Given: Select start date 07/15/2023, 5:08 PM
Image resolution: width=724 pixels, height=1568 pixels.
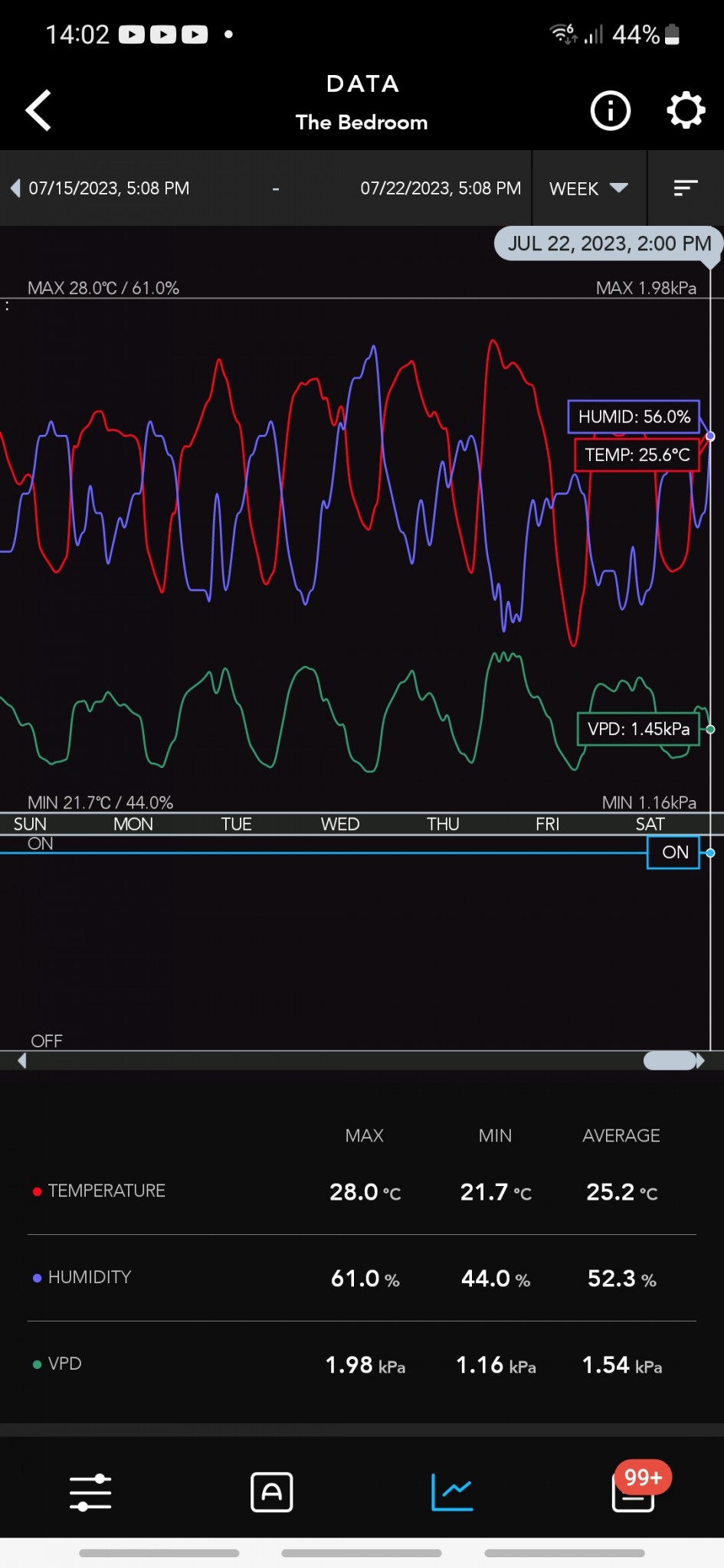Looking at the screenshot, I should coord(109,188).
